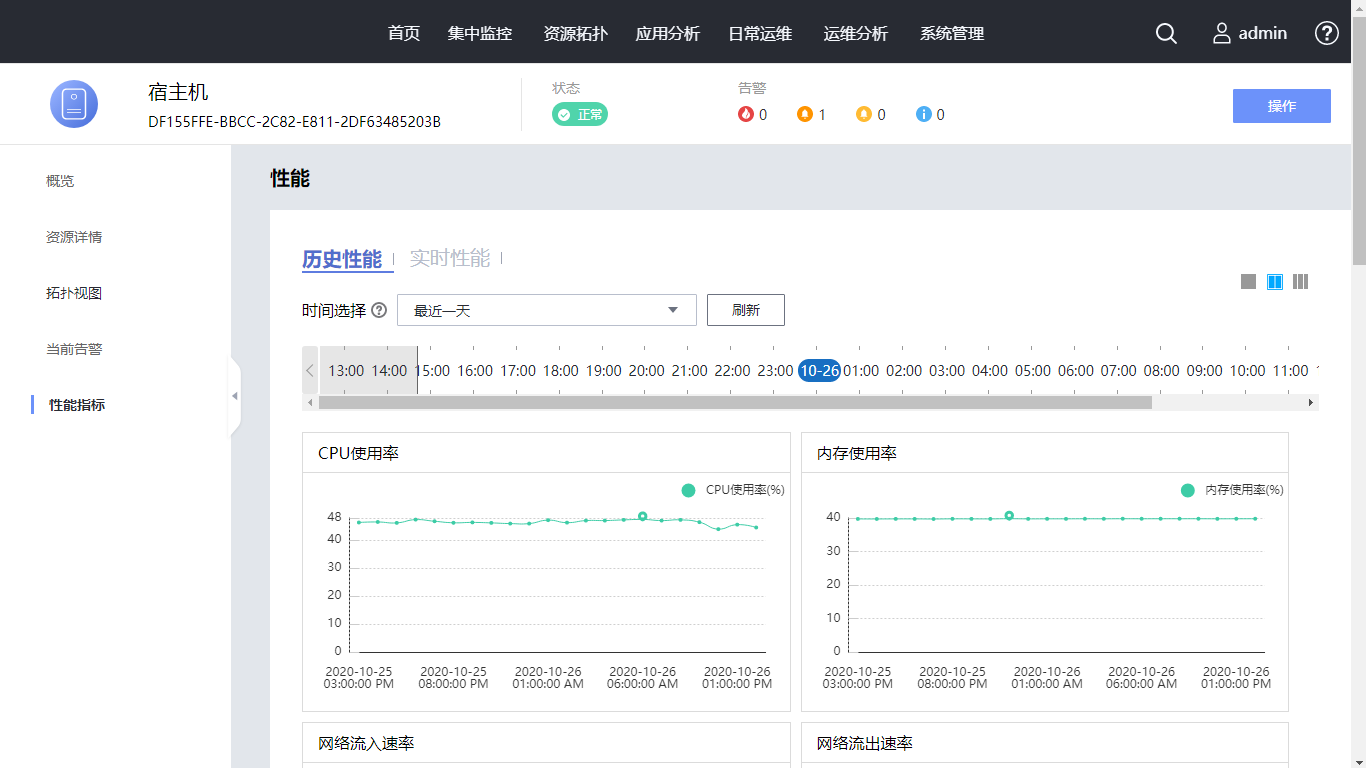
Task: Switch to two-column chart layout
Action: (1275, 282)
